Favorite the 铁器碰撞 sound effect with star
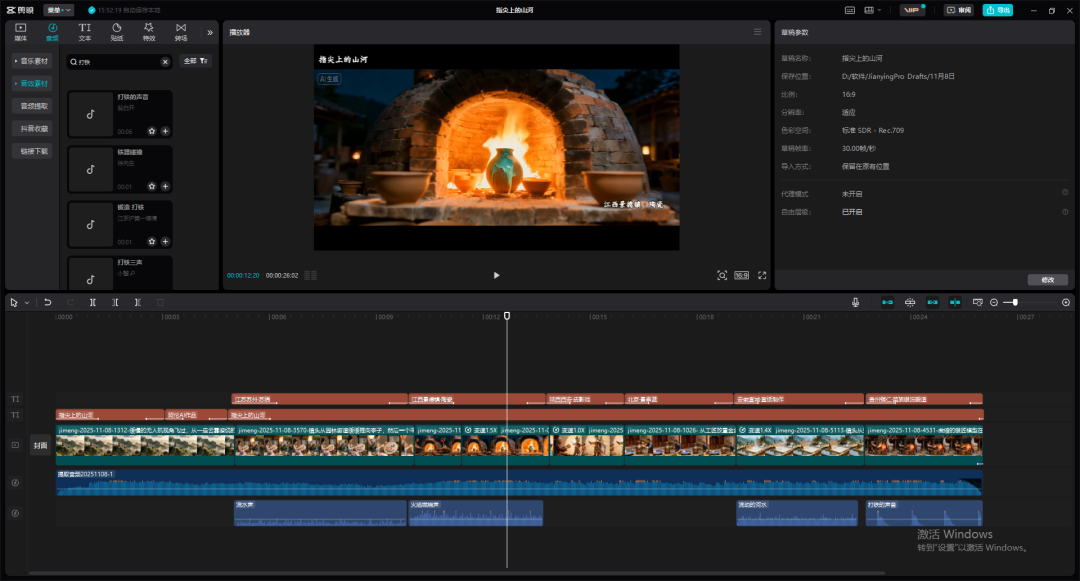1080x581 pixels. click(152, 186)
